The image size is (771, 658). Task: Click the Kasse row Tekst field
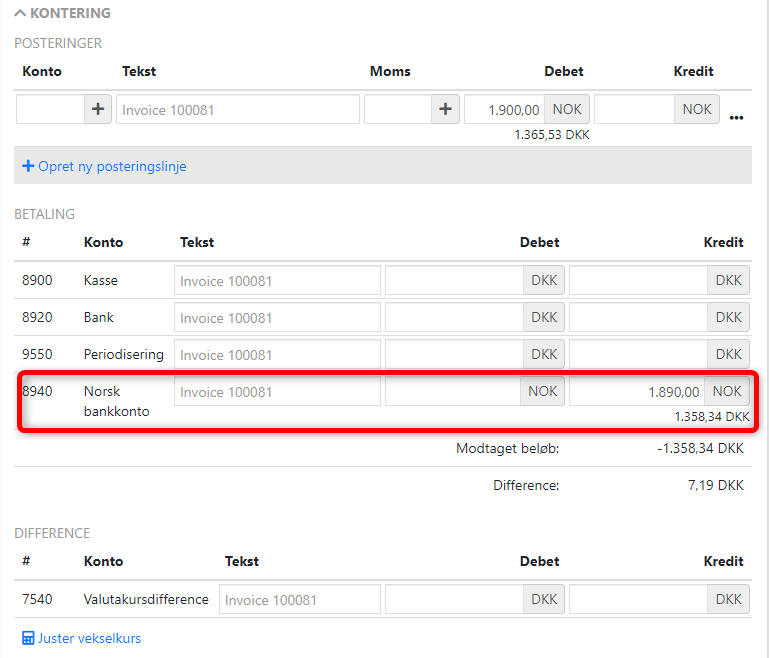(277, 281)
